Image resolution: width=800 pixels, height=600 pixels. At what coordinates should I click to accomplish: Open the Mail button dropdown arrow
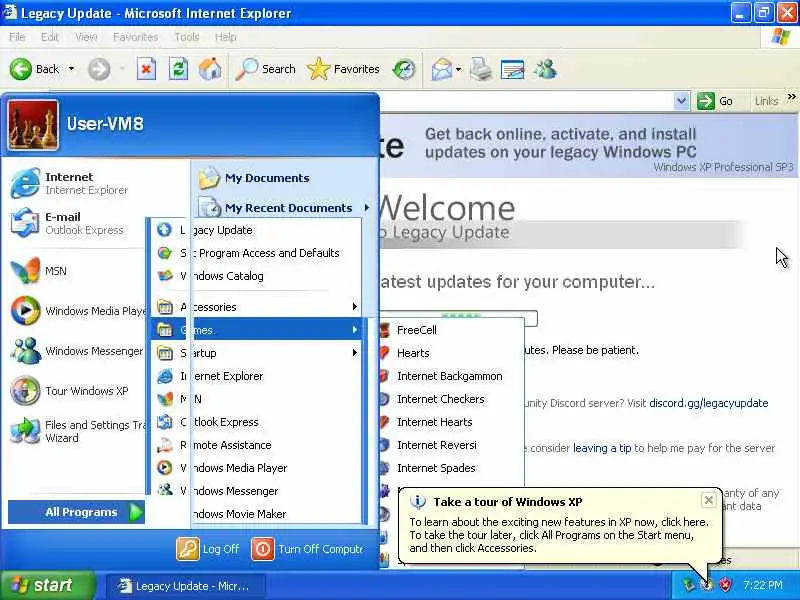click(458, 69)
